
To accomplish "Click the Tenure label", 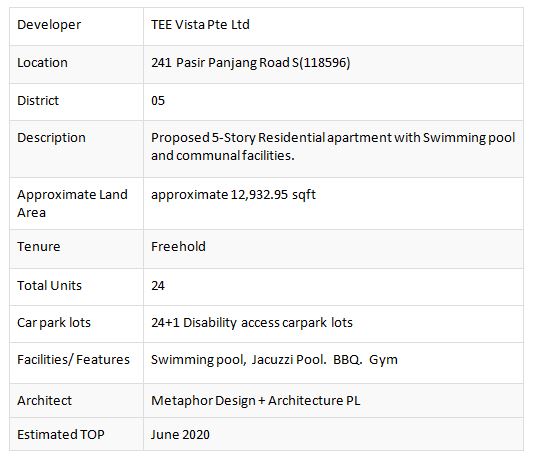I will [x=38, y=247].
